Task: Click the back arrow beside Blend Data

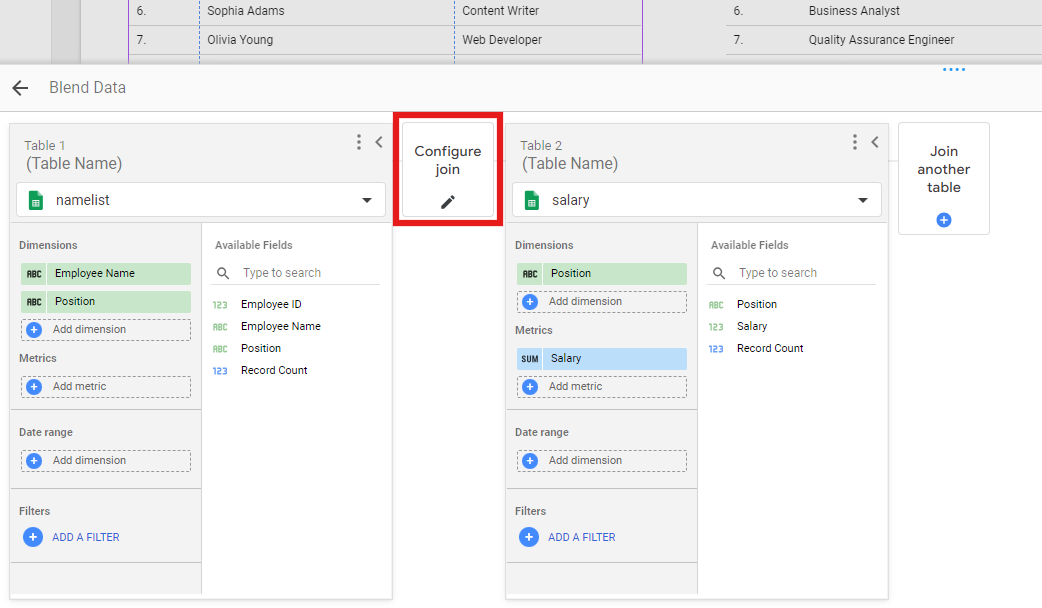Action: [20, 88]
